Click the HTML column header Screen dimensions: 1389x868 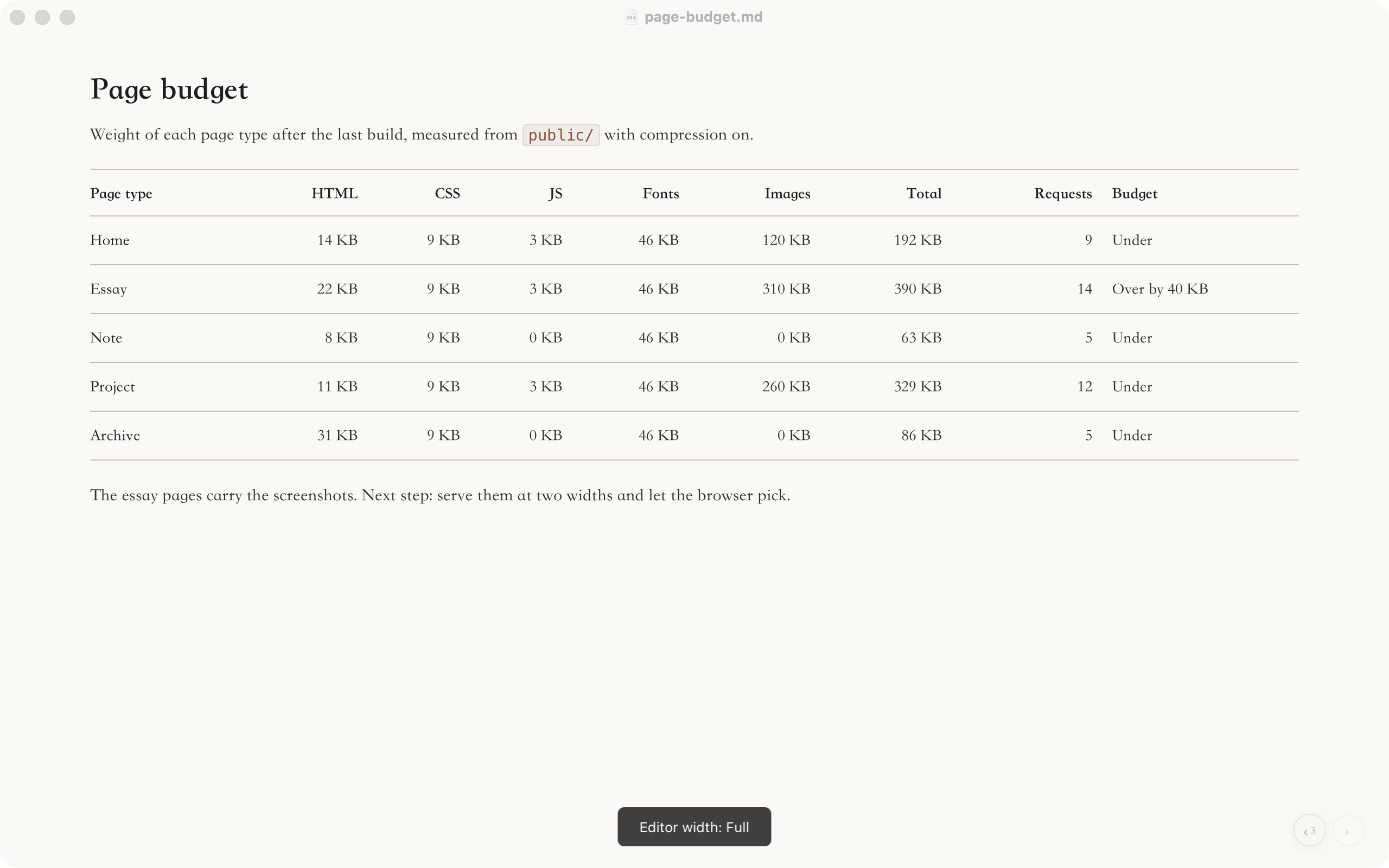pos(335,194)
